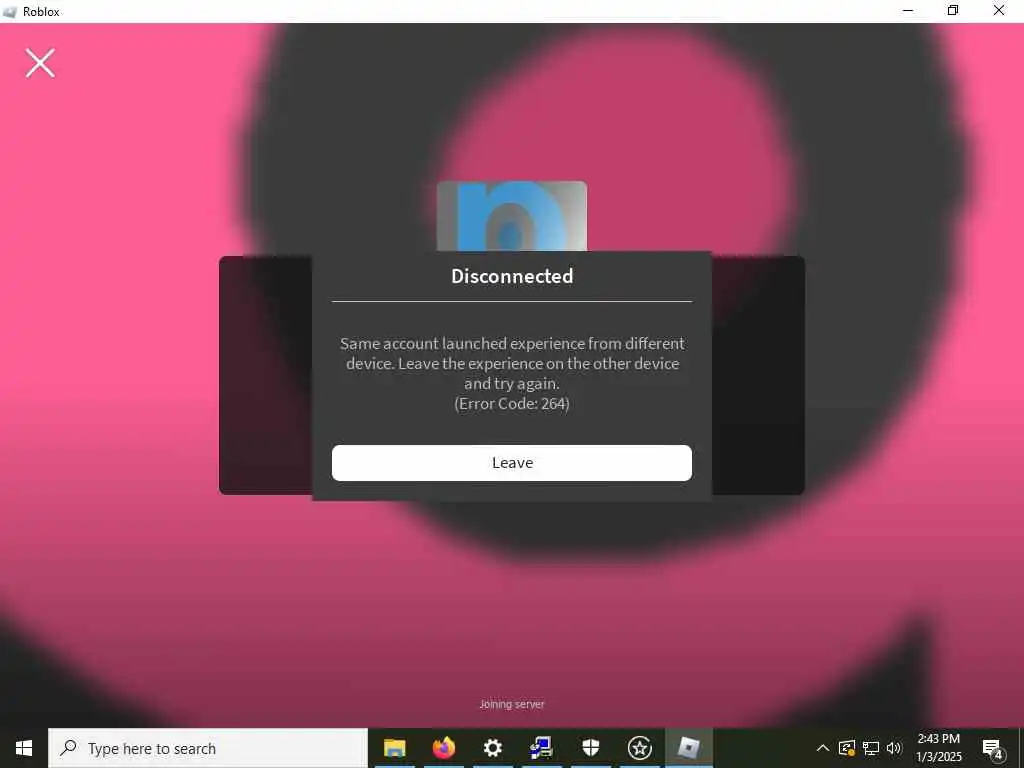Screen dimensions: 1024x768
Task: Click the update-status tray icon with orange dot
Action: pyautogui.click(x=846, y=748)
